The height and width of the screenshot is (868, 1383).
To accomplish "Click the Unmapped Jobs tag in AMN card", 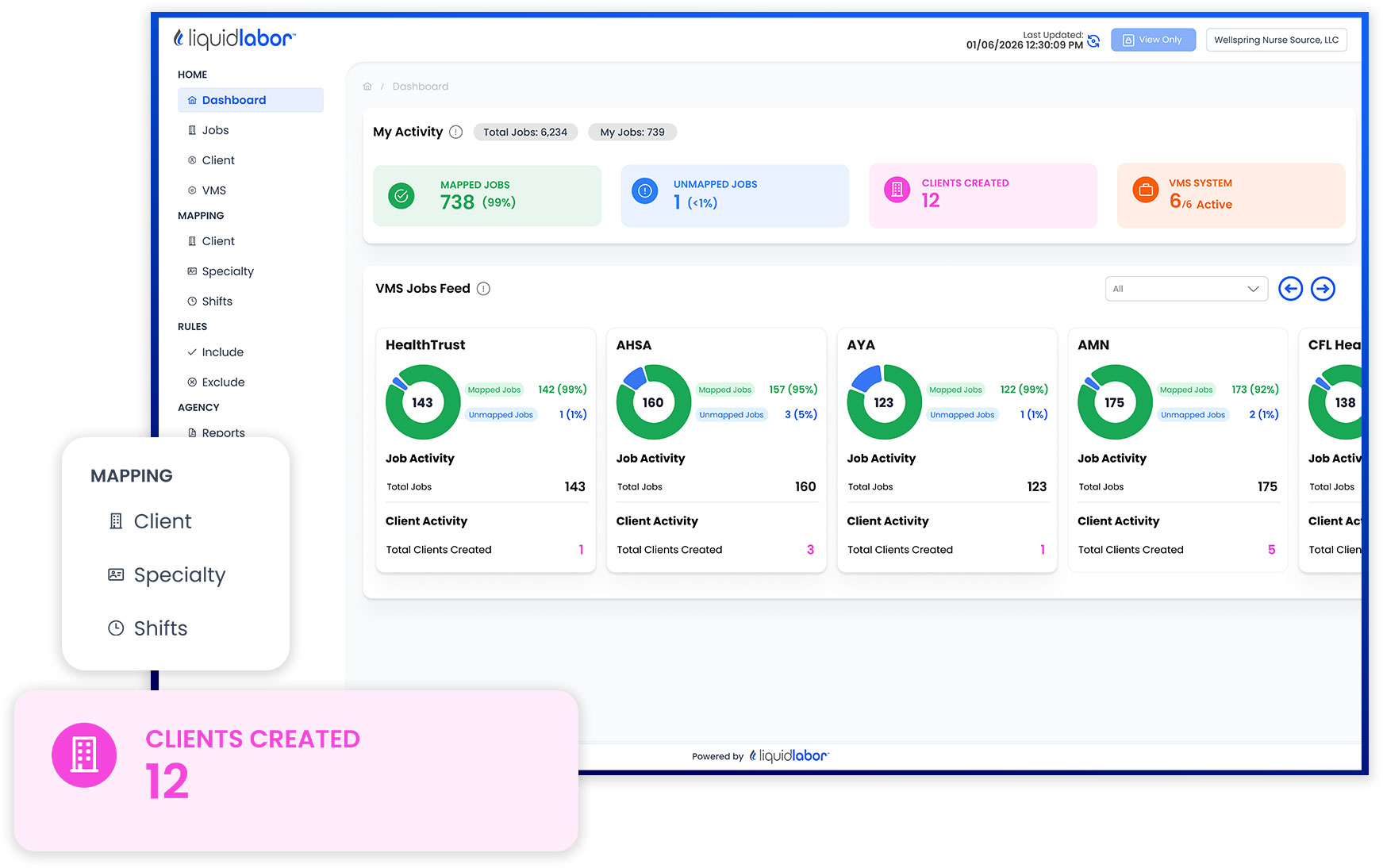I will 1193,415.
